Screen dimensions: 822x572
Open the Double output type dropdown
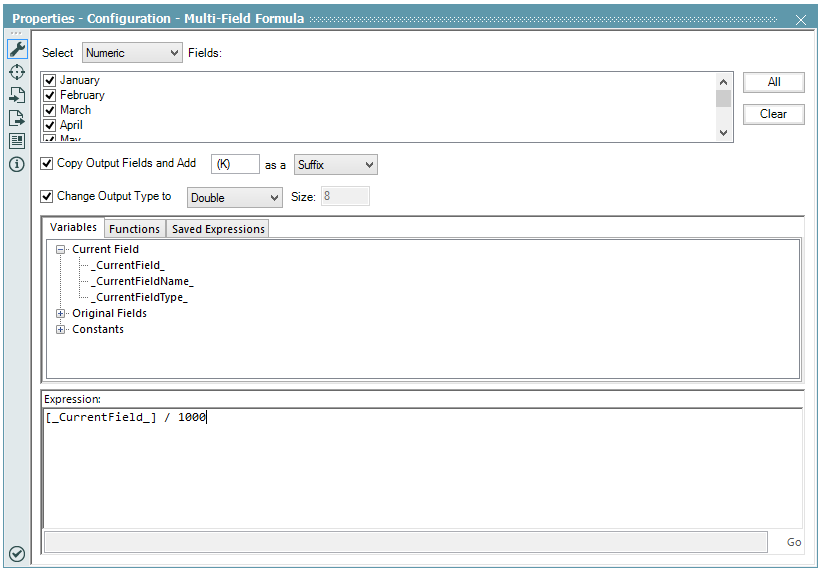[234, 198]
